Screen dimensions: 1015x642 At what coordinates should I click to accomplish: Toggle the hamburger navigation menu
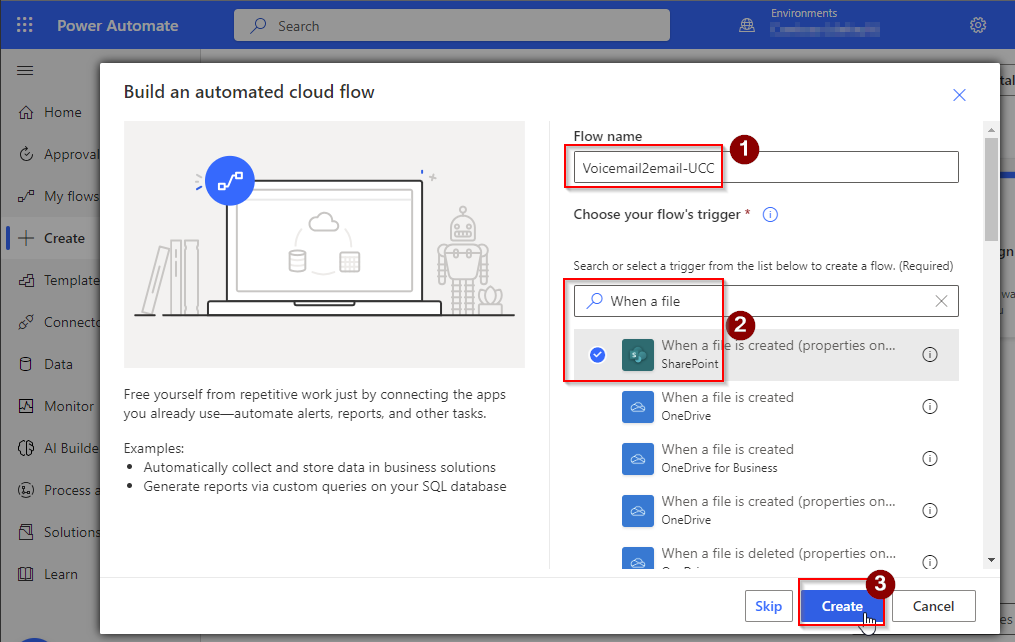(x=25, y=71)
